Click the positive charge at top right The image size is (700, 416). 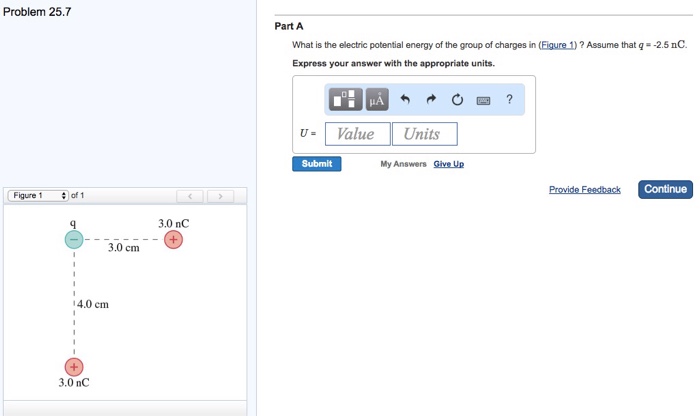coord(173,240)
